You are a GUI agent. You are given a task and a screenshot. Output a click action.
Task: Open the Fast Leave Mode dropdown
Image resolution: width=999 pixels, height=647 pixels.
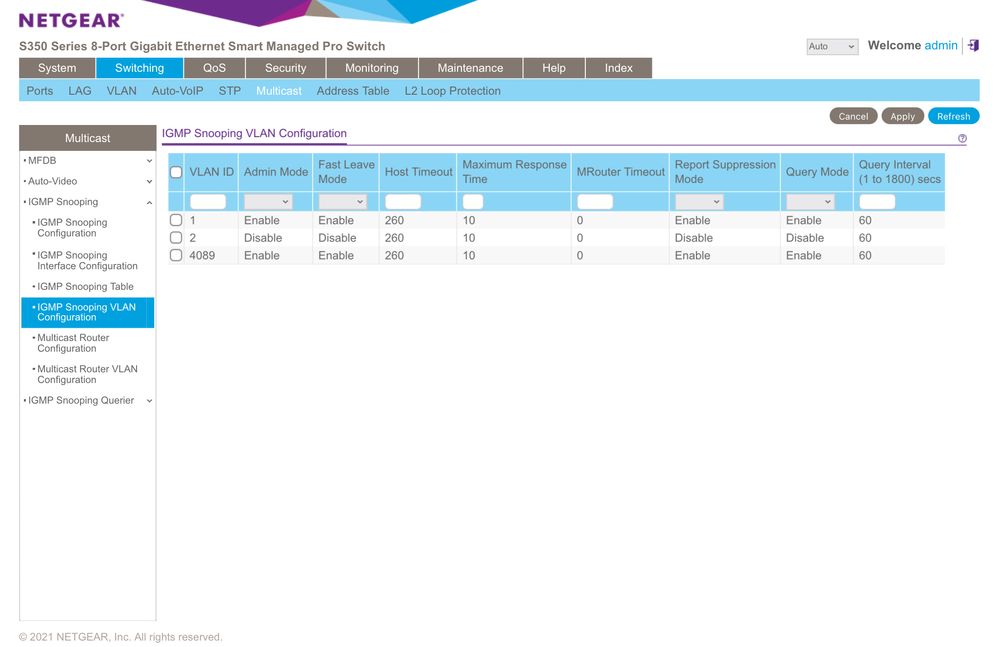342,202
